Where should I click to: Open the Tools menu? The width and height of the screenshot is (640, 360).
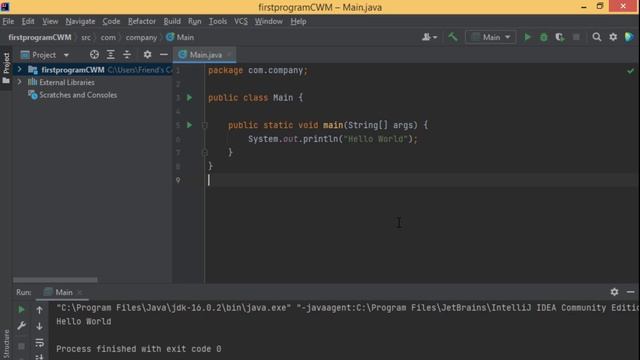(x=218, y=21)
